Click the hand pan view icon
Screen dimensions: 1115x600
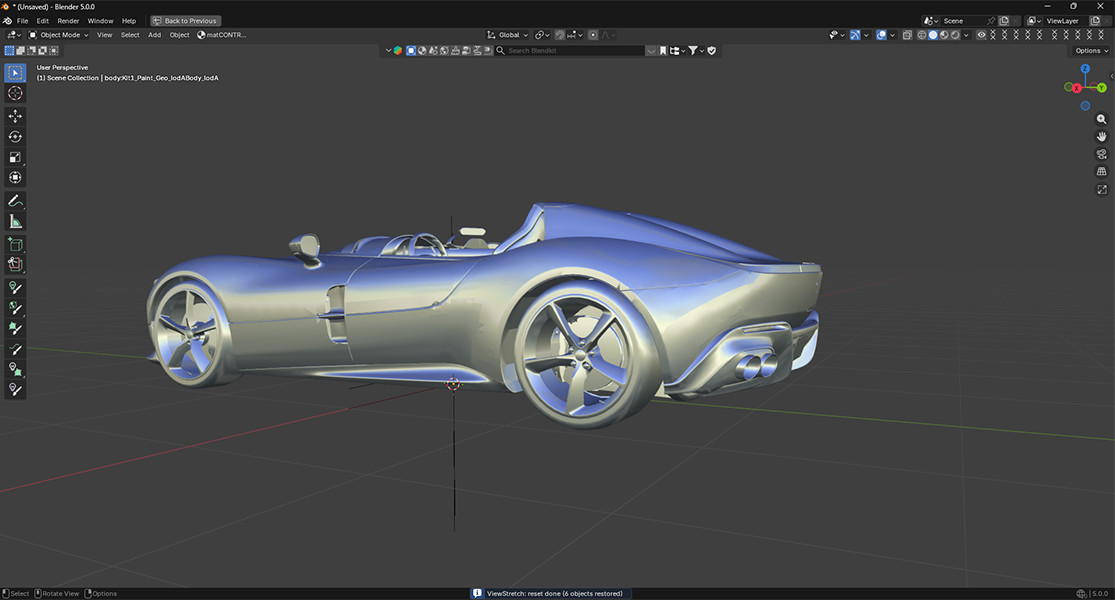[1101, 136]
